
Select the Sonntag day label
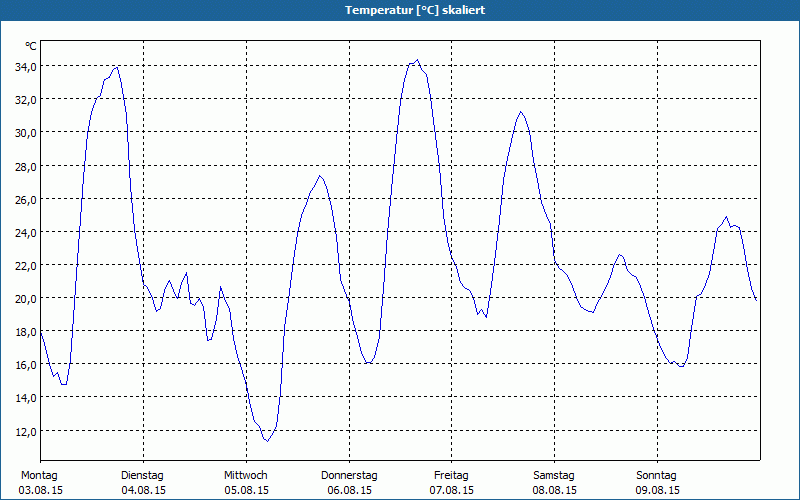point(657,475)
